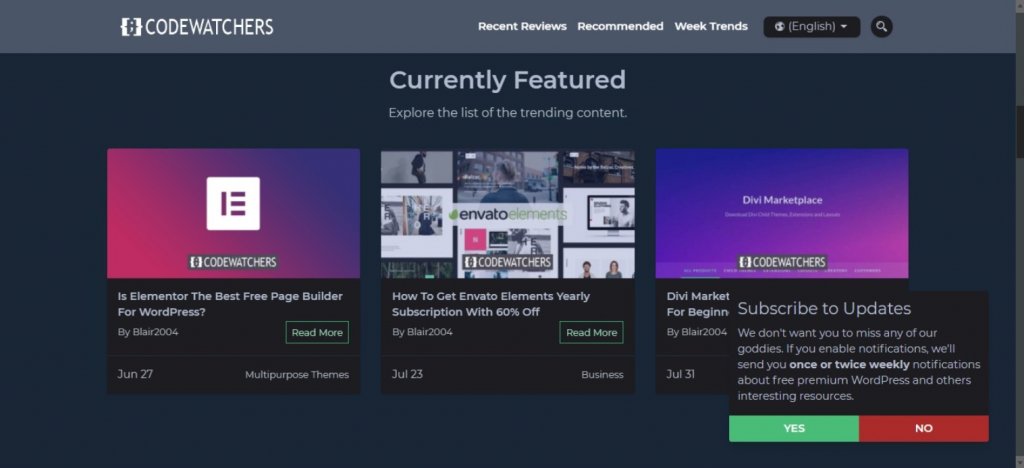
Task: Open the search icon in header
Action: click(x=881, y=27)
